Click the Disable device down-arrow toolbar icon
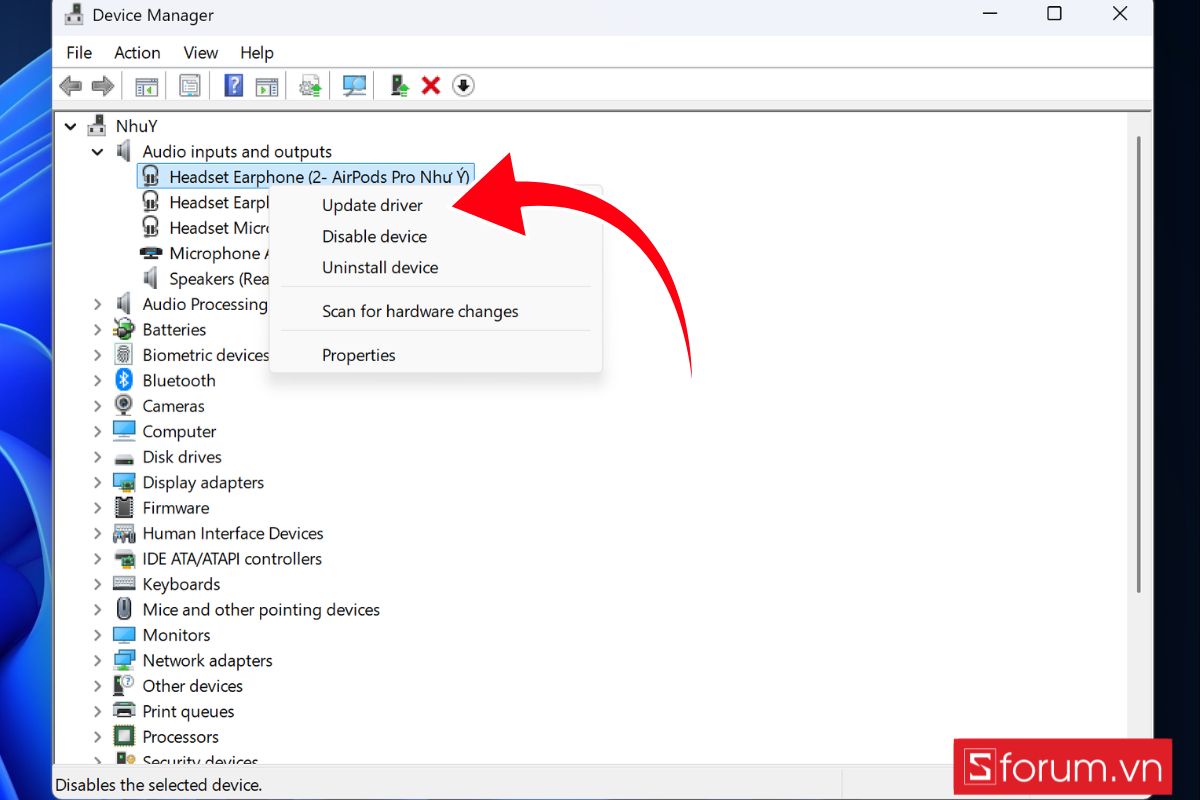1200x800 pixels. [x=463, y=86]
